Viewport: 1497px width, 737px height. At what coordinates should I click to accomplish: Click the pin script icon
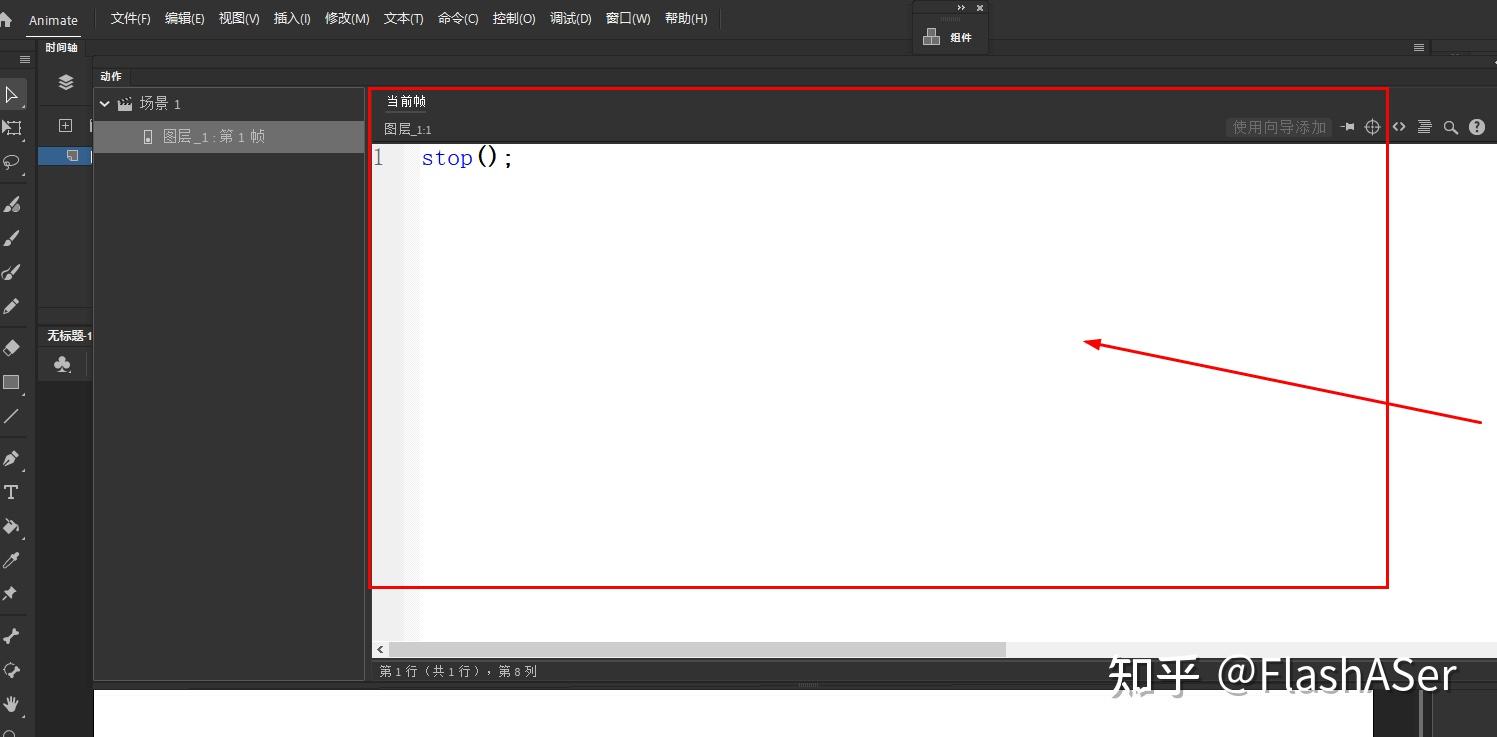point(1347,127)
